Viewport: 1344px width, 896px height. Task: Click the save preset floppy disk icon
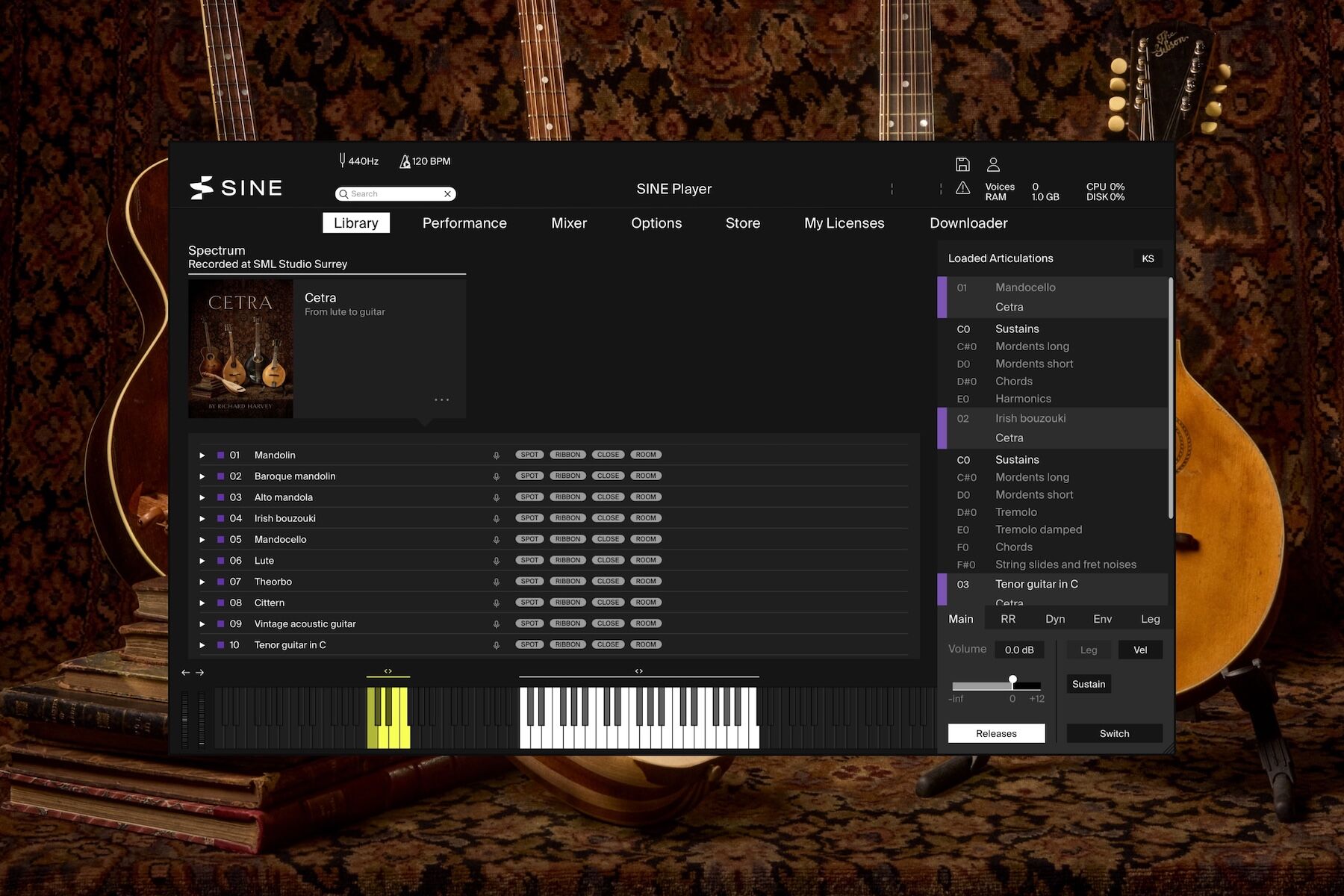(x=962, y=164)
